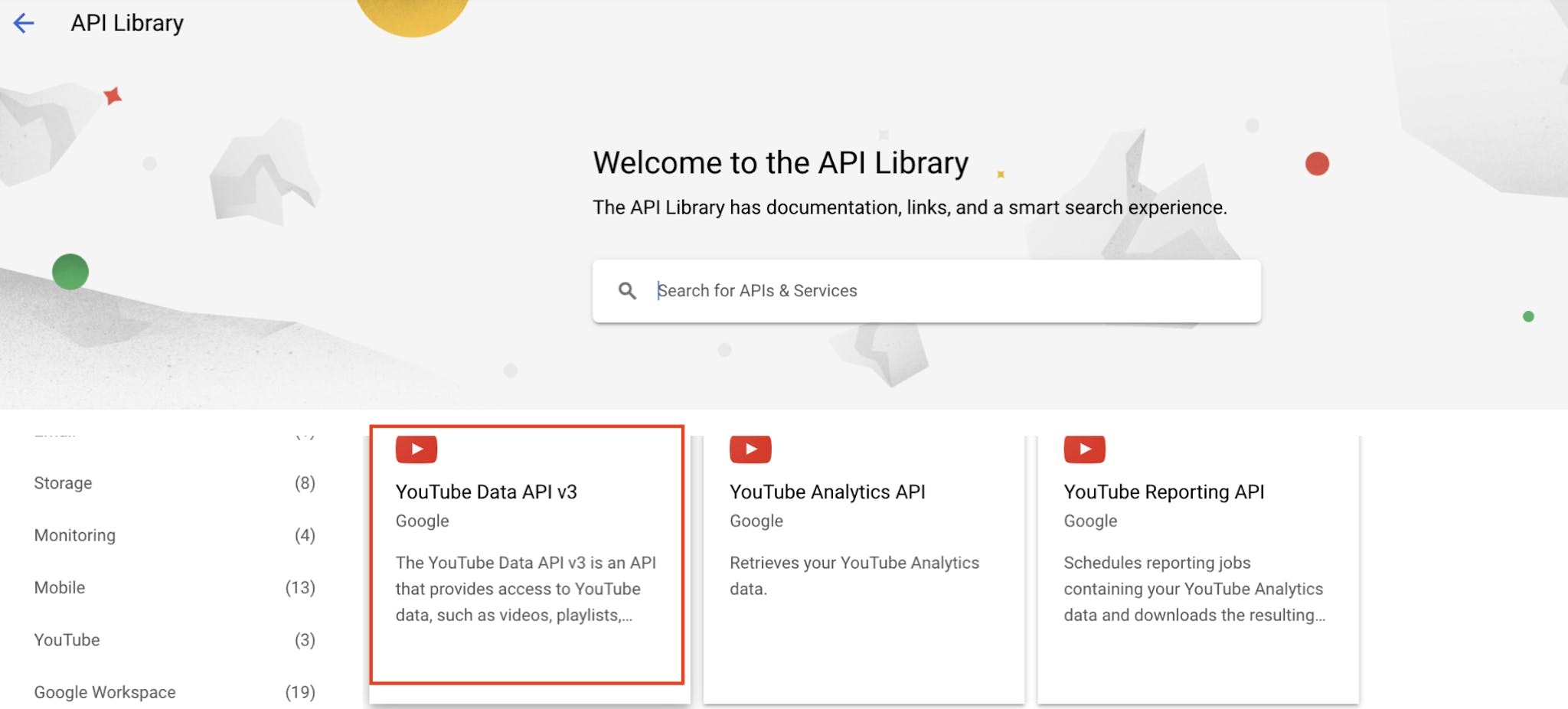
Task: Click the YouTube play icon on YouTube Data API v3 card
Action: click(416, 449)
